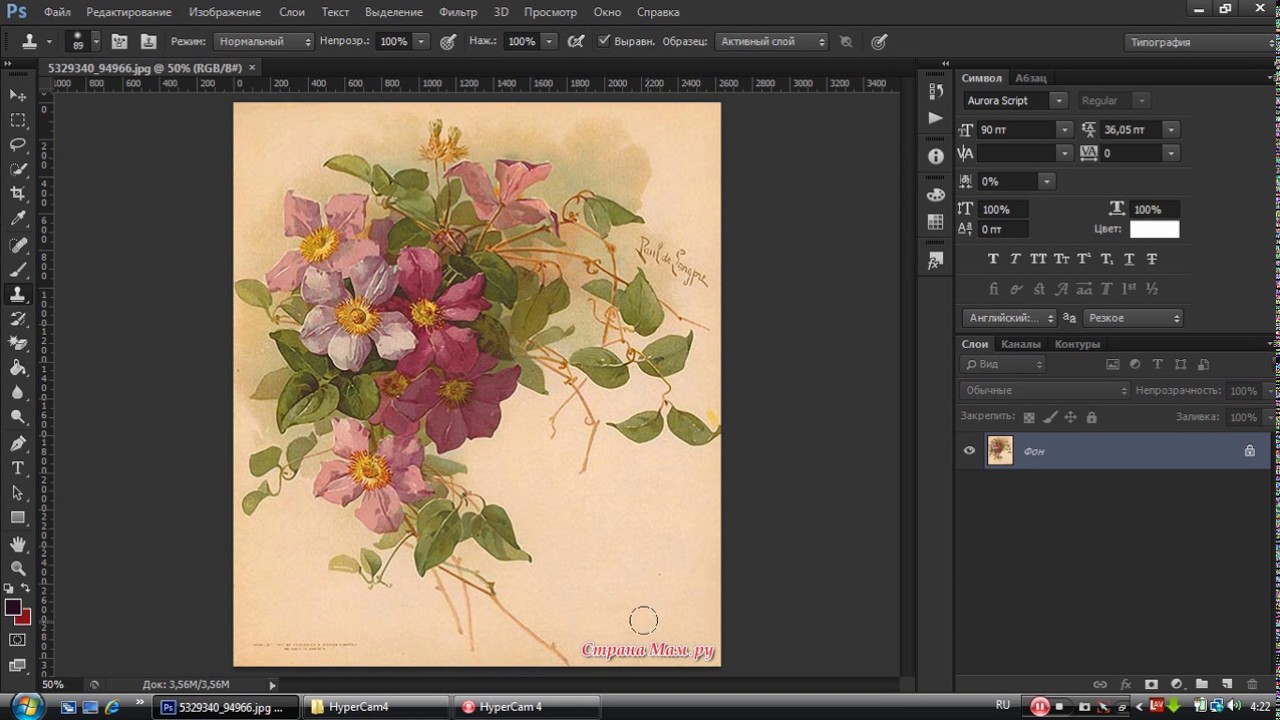Open the Английский language dropdown
Screen dimensions: 1280x720
[x=1010, y=318]
